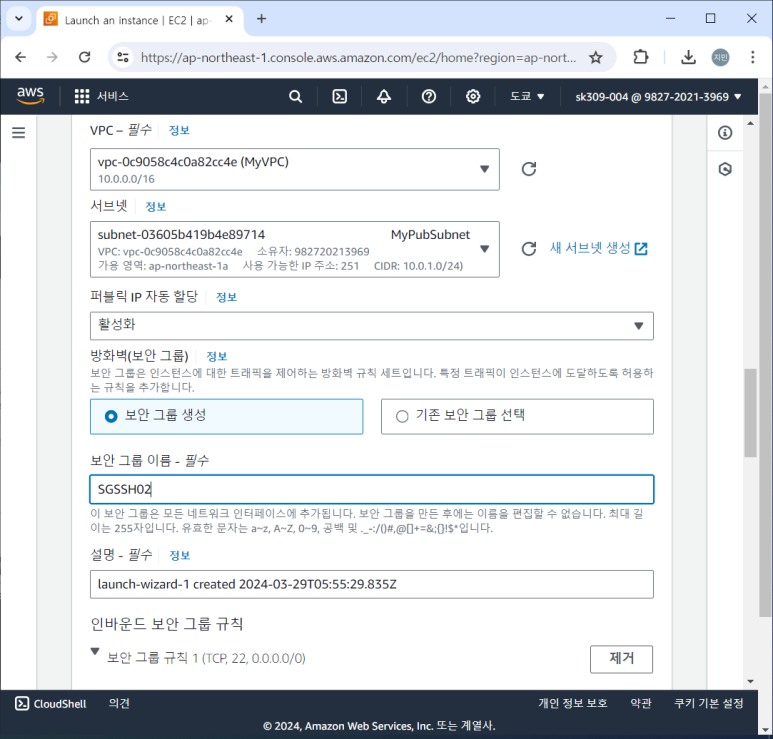The image size is (773, 739).
Task: Open Chrome three-dot menu
Action: (x=752, y=57)
